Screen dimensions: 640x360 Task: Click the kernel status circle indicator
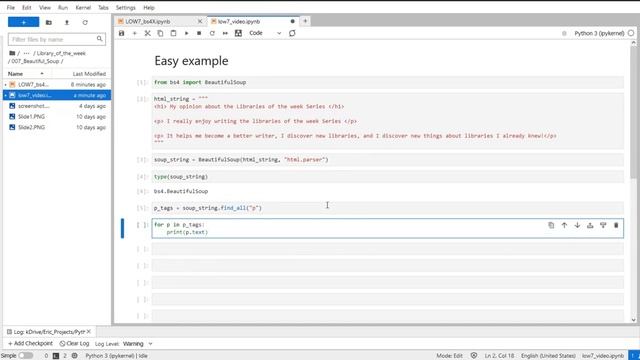tap(631, 33)
